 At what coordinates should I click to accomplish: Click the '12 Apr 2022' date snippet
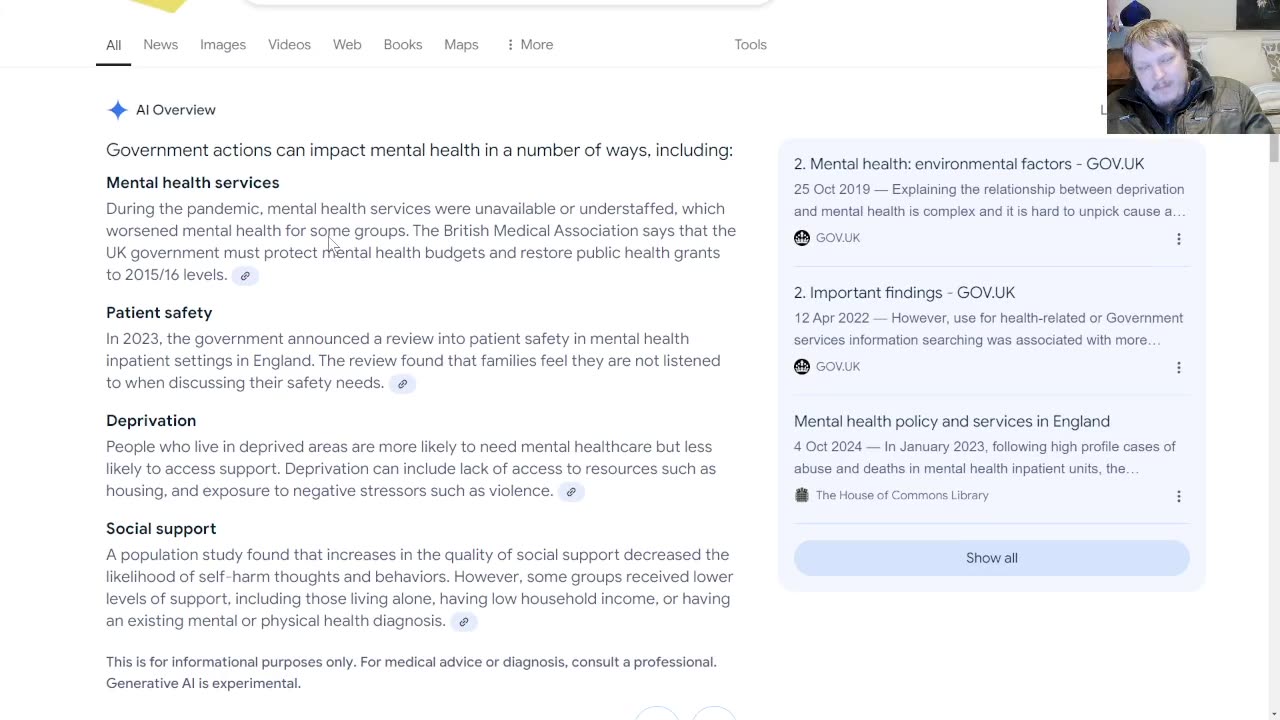tap(831, 318)
